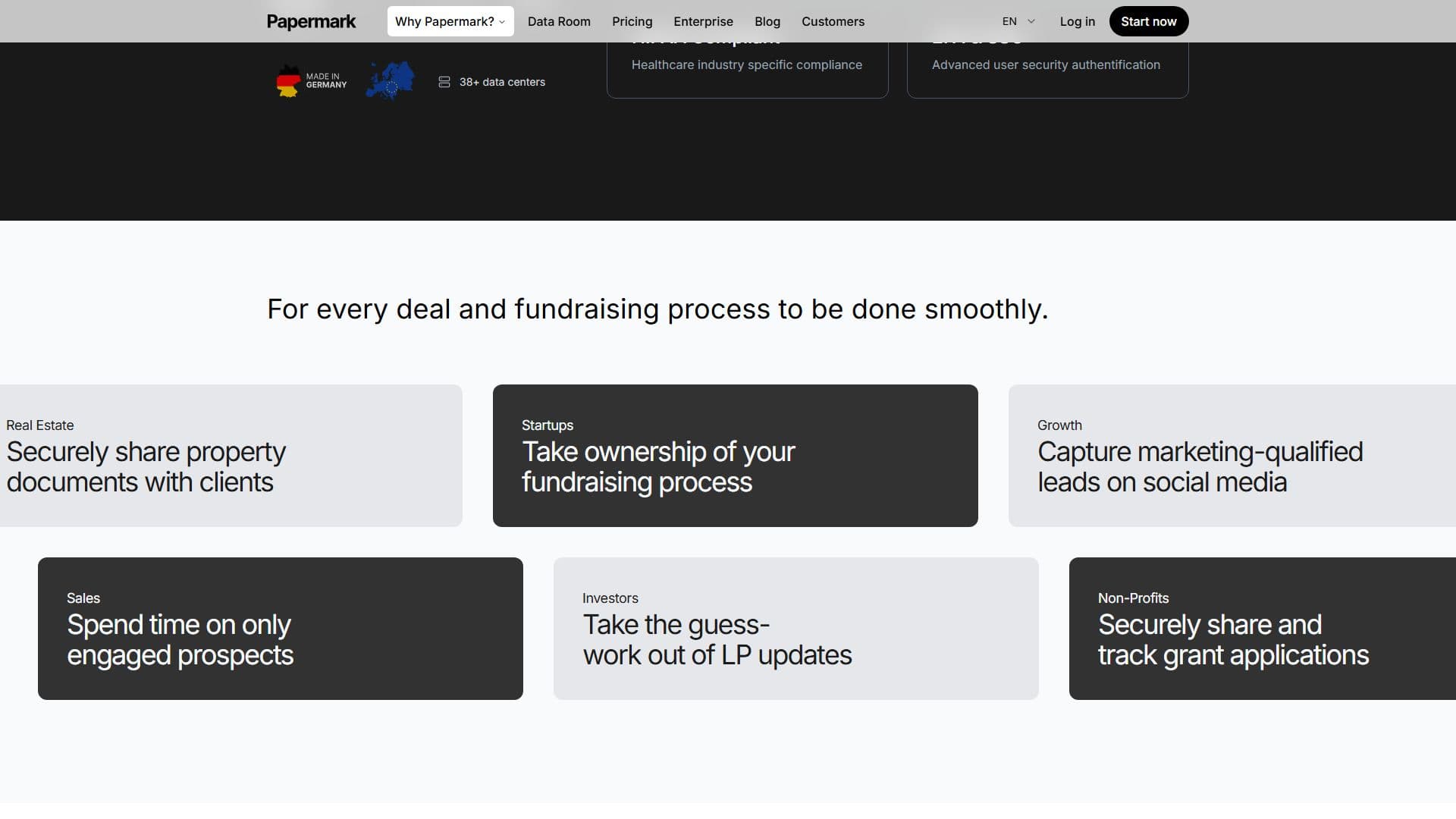Screen dimensions: 1456x819
Task: Click the Made in Germany flag icon
Action: (288, 81)
